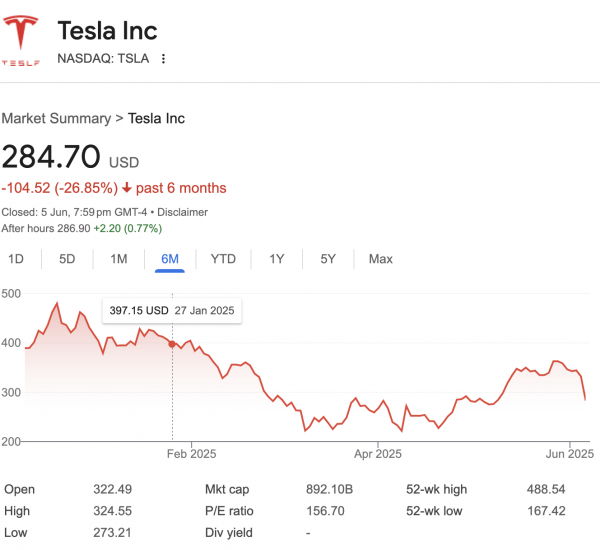Switch to the 5D chart tab
Image resolution: width=600 pixels, height=550 pixels.
coord(67,259)
